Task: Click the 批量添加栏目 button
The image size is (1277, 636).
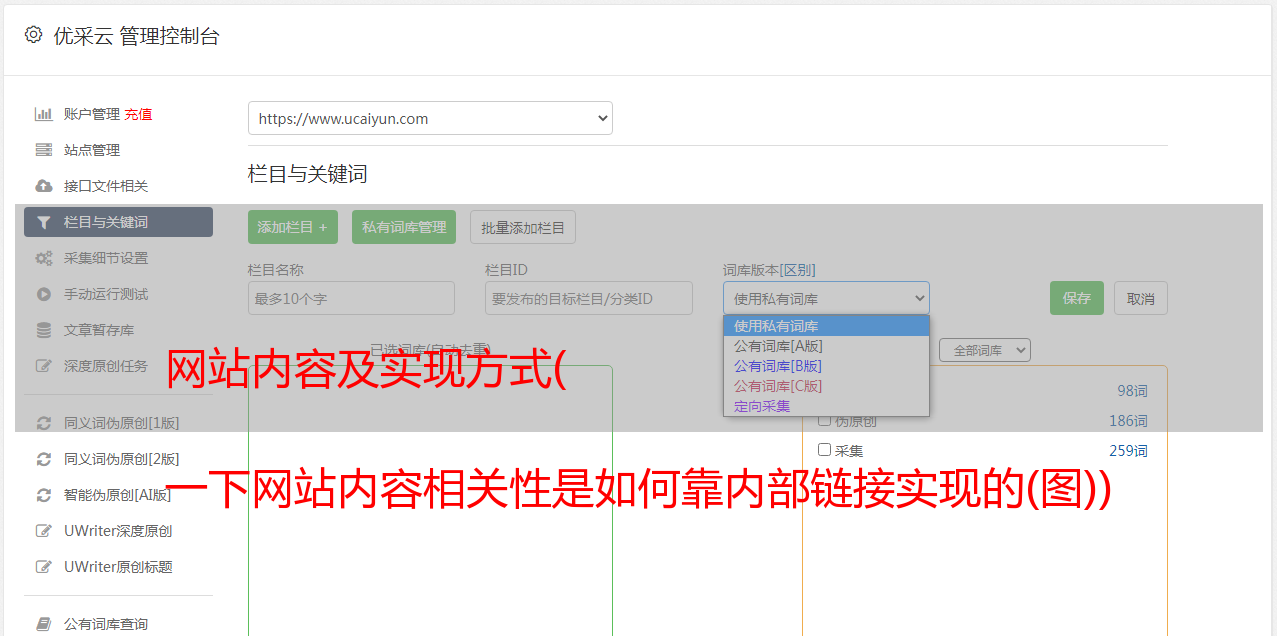Action: (x=523, y=227)
